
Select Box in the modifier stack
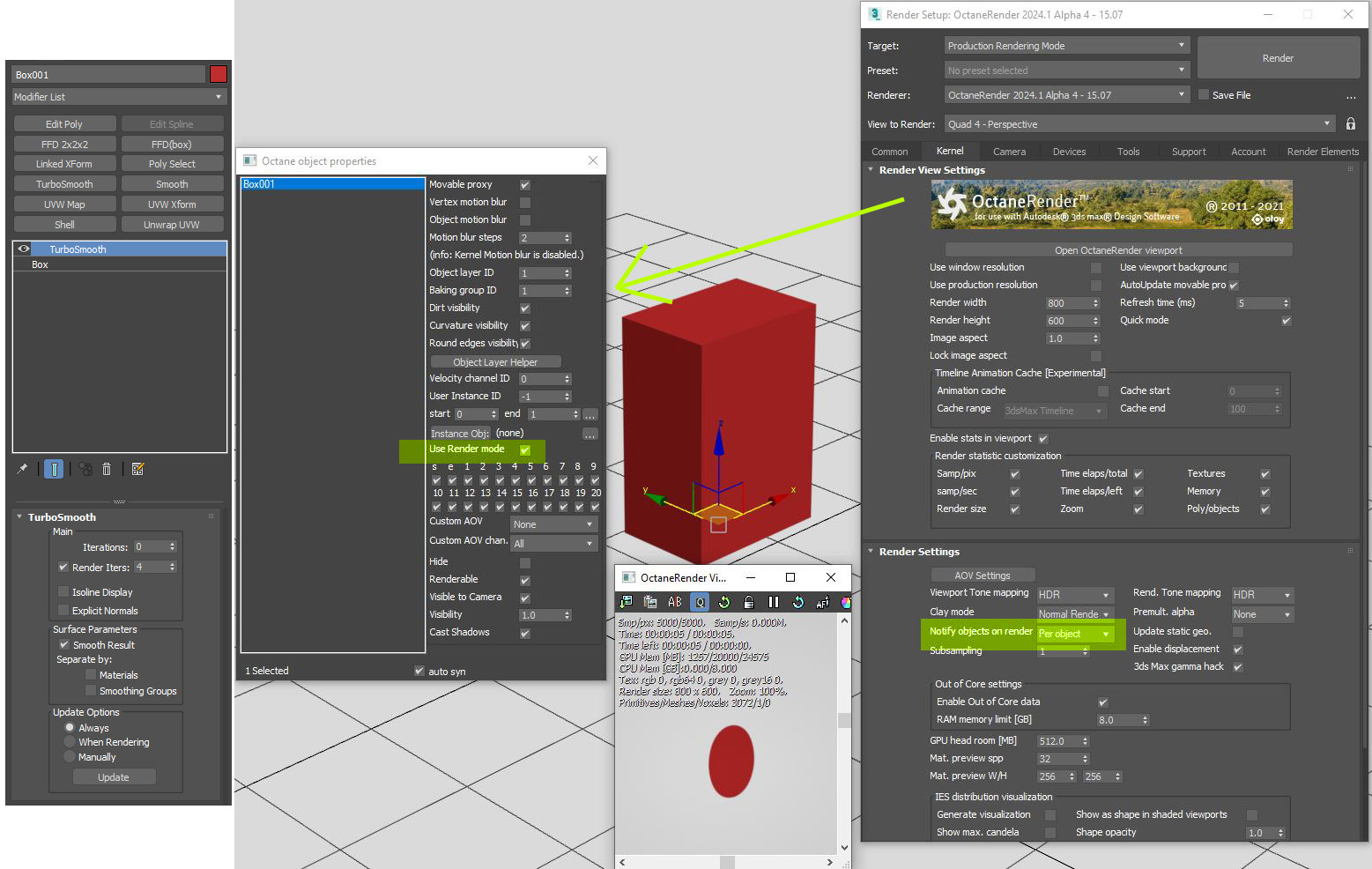tap(119, 264)
